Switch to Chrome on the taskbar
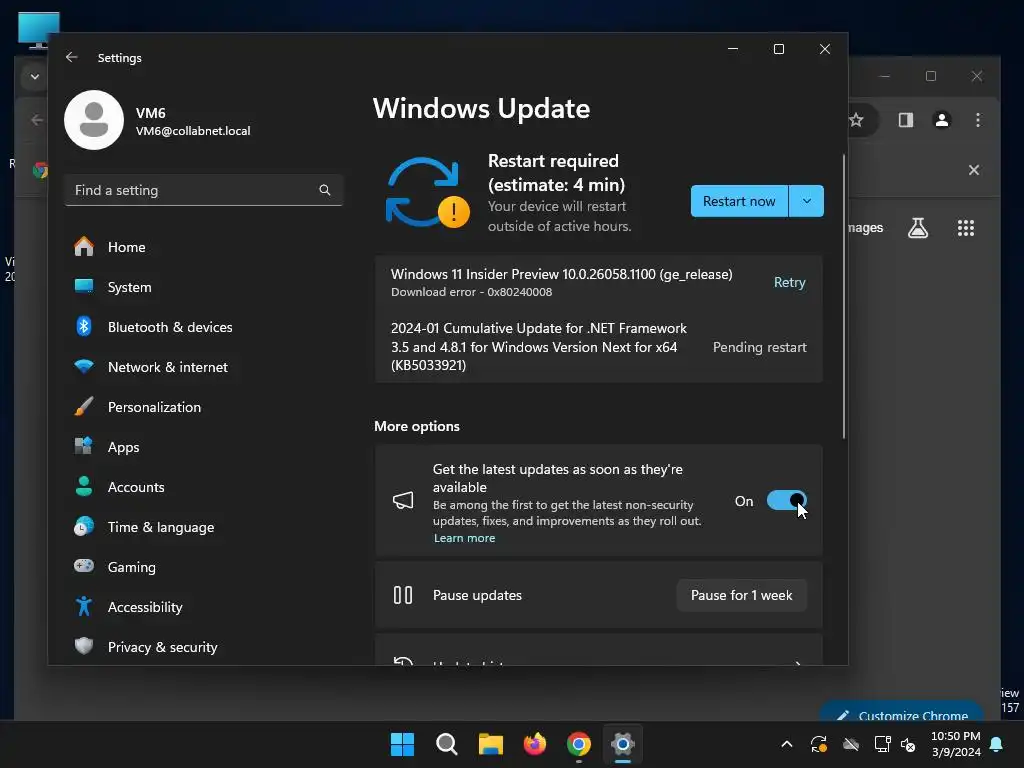 click(579, 744)
